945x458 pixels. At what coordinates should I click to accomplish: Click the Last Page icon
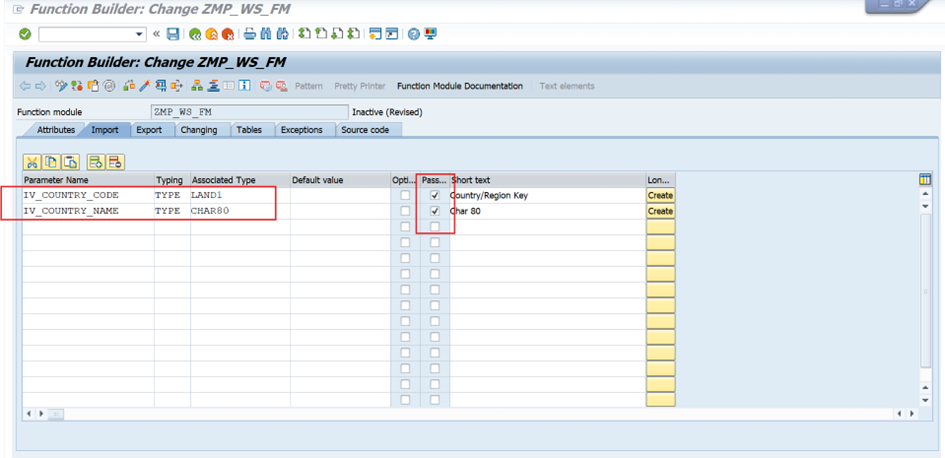click(354, 34)
